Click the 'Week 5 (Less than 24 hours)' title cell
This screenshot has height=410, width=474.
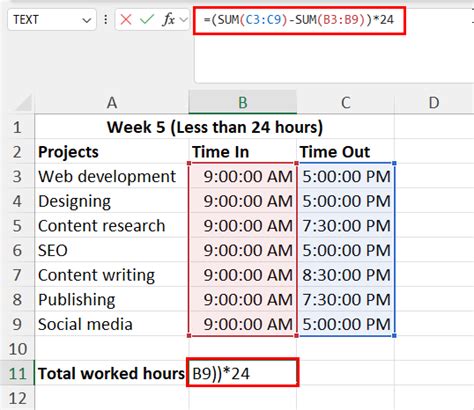(x=215, y=127)
